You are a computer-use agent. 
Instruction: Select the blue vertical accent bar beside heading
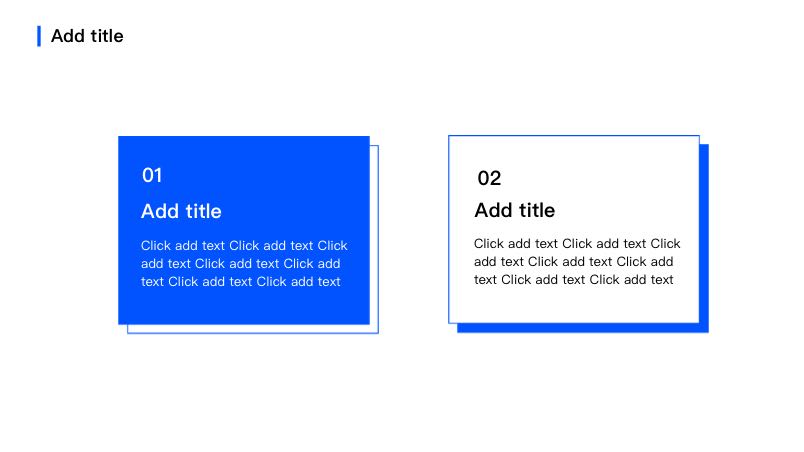pos(39,36)
